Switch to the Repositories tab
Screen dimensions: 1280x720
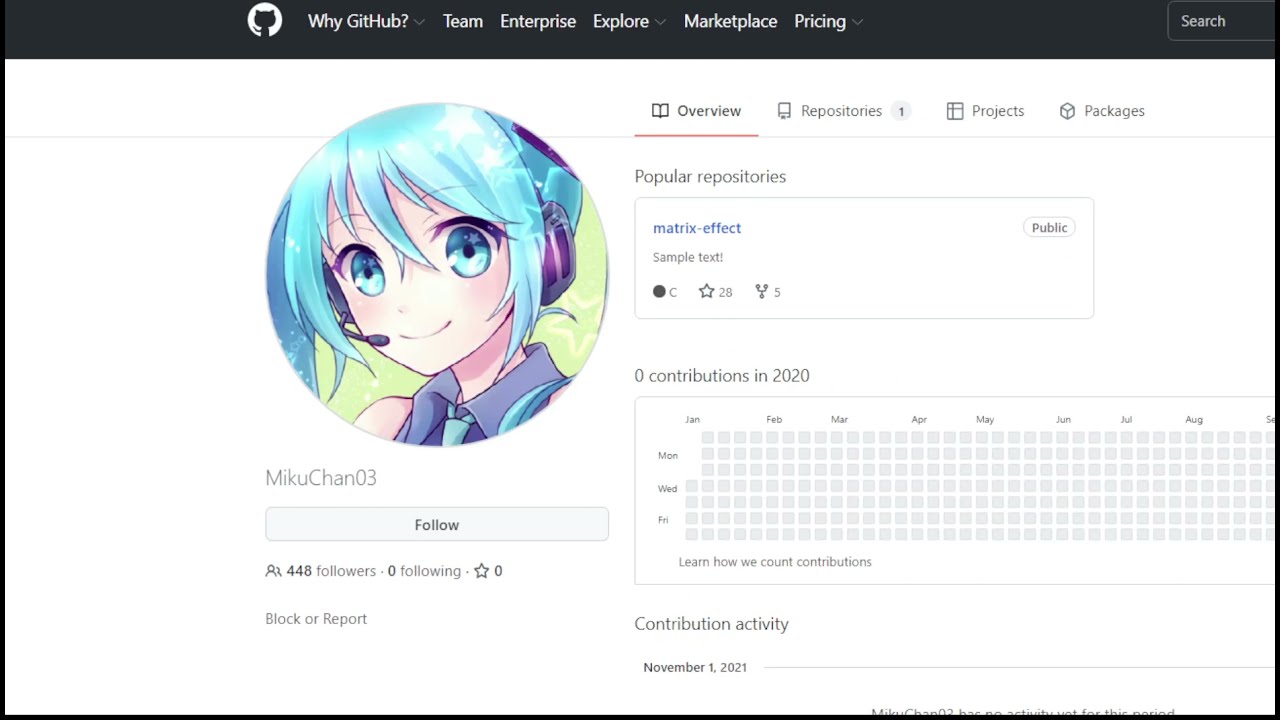[x=843, y=111]
